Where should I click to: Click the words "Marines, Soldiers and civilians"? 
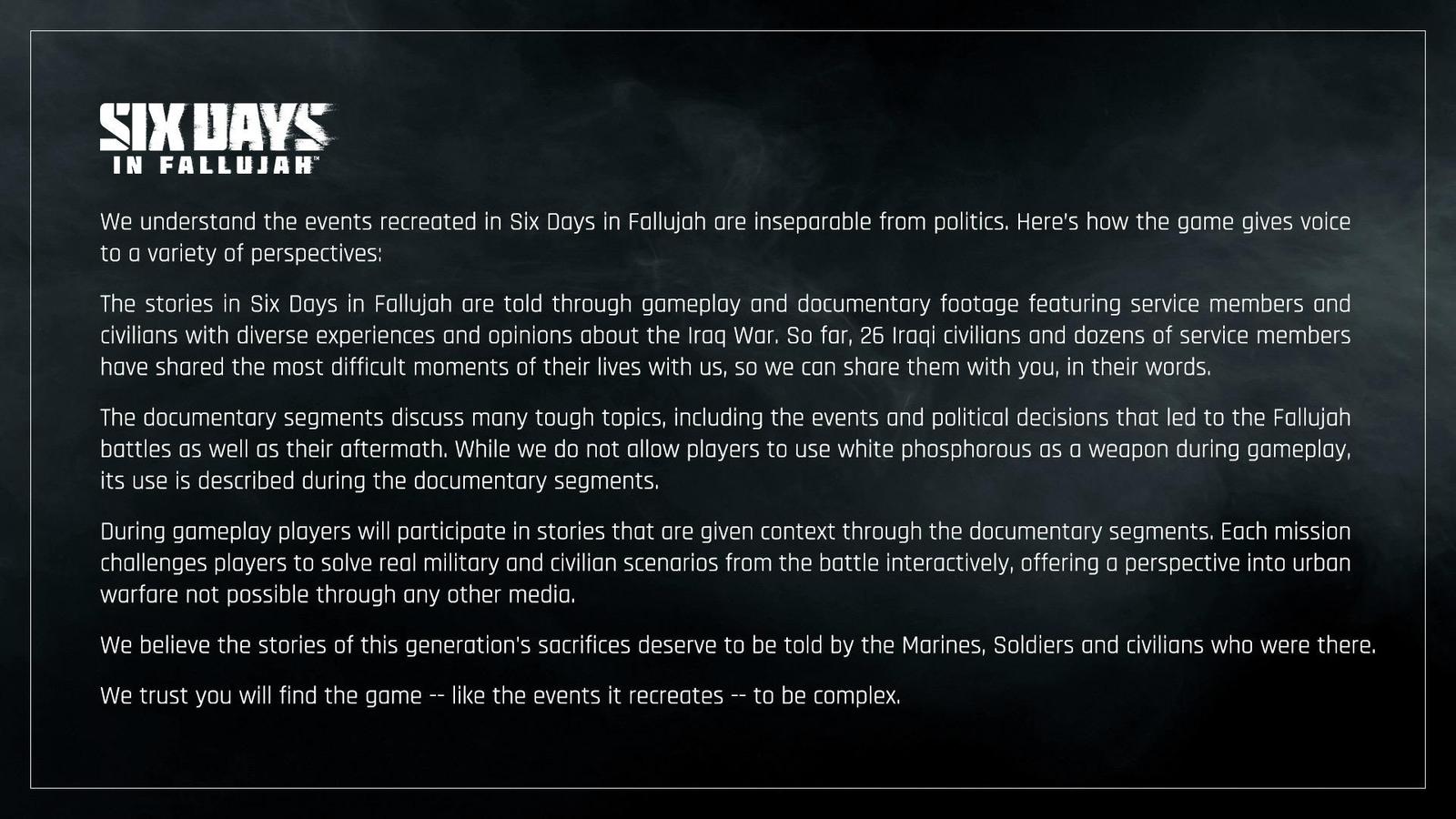[1056, 645]
